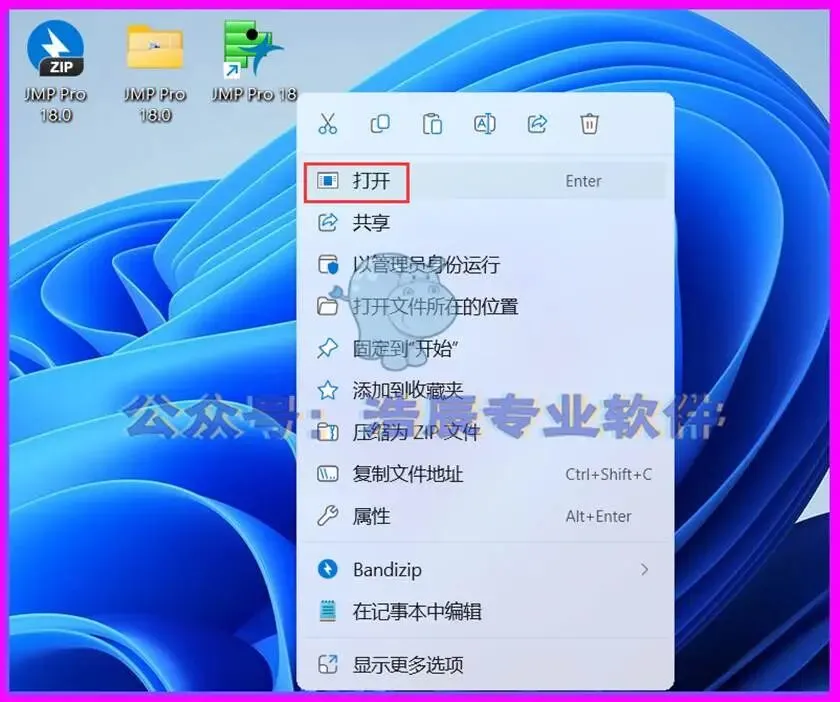
Task: Click the Delete trash can icon
Action: click(x=589, y=124)
